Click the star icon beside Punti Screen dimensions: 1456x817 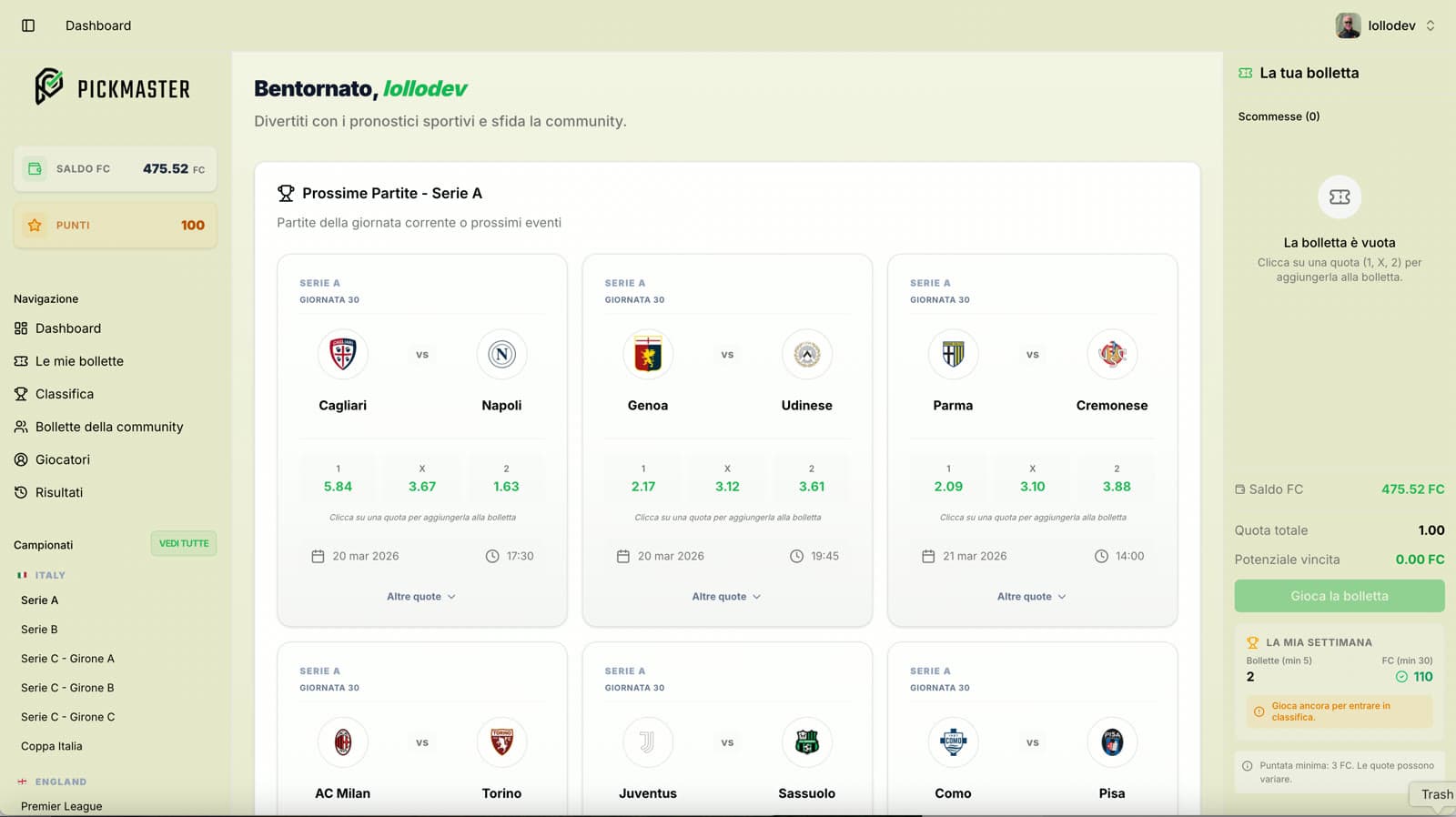35,225
